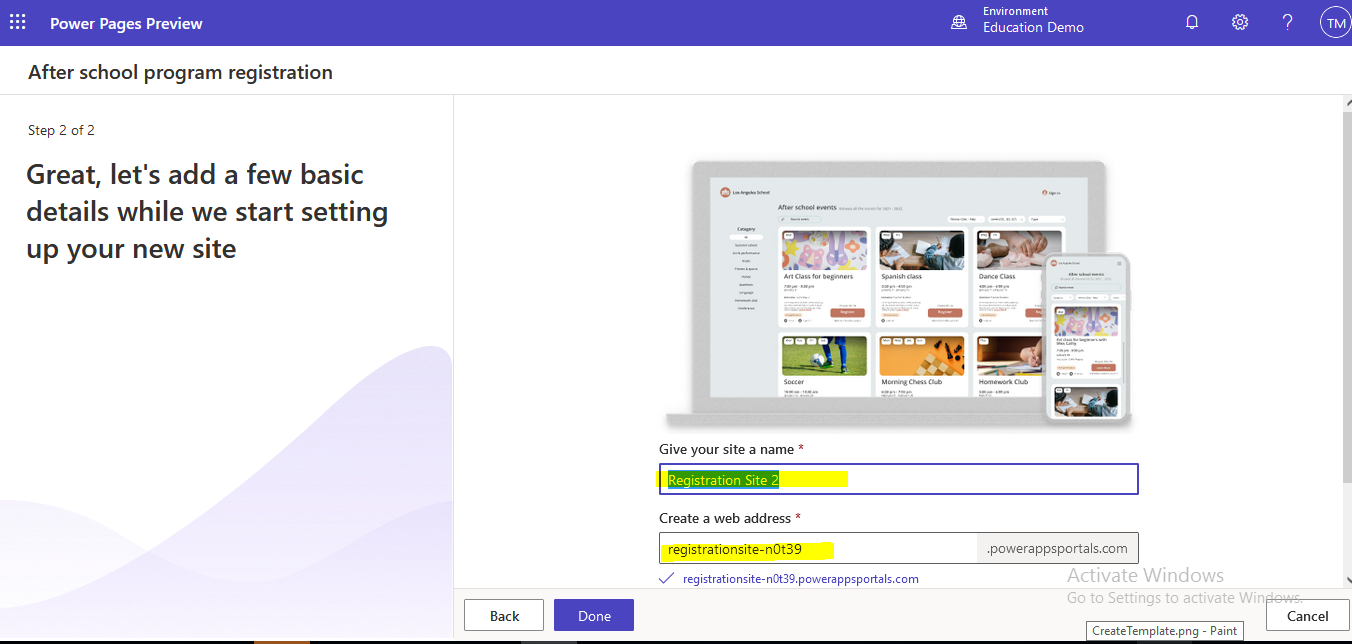
Task: Click the Power Pages Preview header title
Action: pyautogui.click(x=126, y=22)
